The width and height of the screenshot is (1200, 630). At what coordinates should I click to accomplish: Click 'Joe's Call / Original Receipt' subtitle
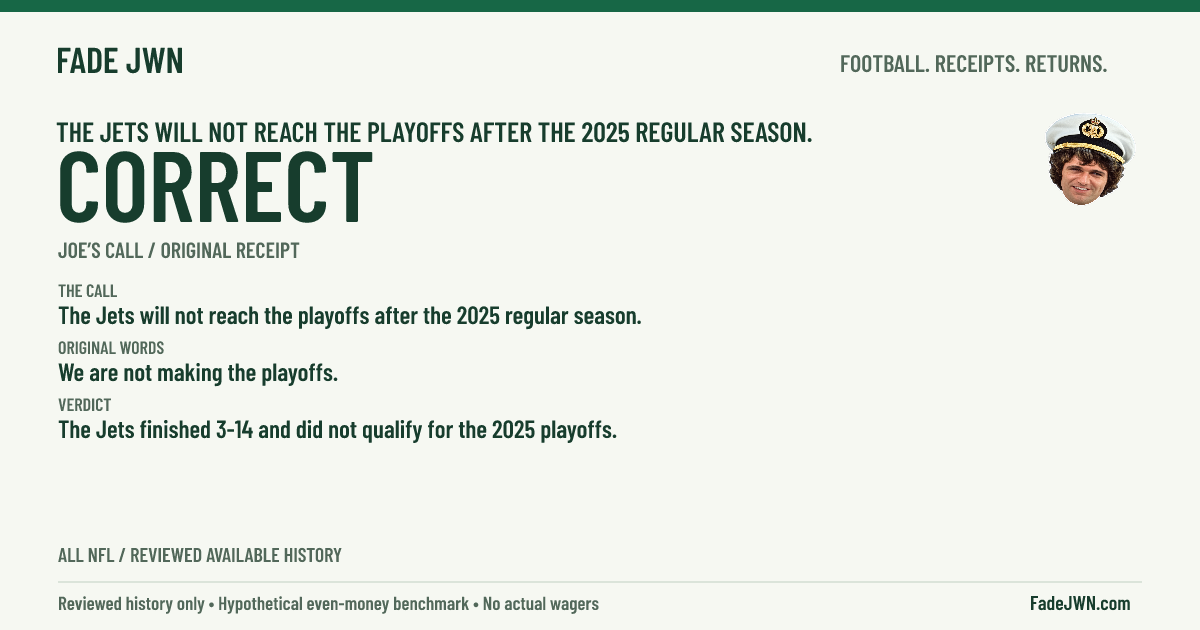click(178, 251)
